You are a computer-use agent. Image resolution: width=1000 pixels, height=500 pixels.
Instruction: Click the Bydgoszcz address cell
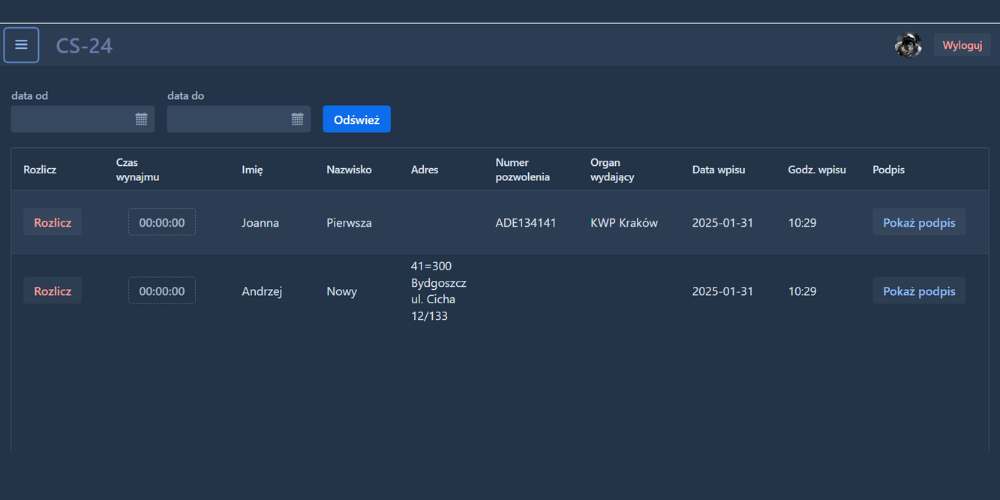point(438,291)
